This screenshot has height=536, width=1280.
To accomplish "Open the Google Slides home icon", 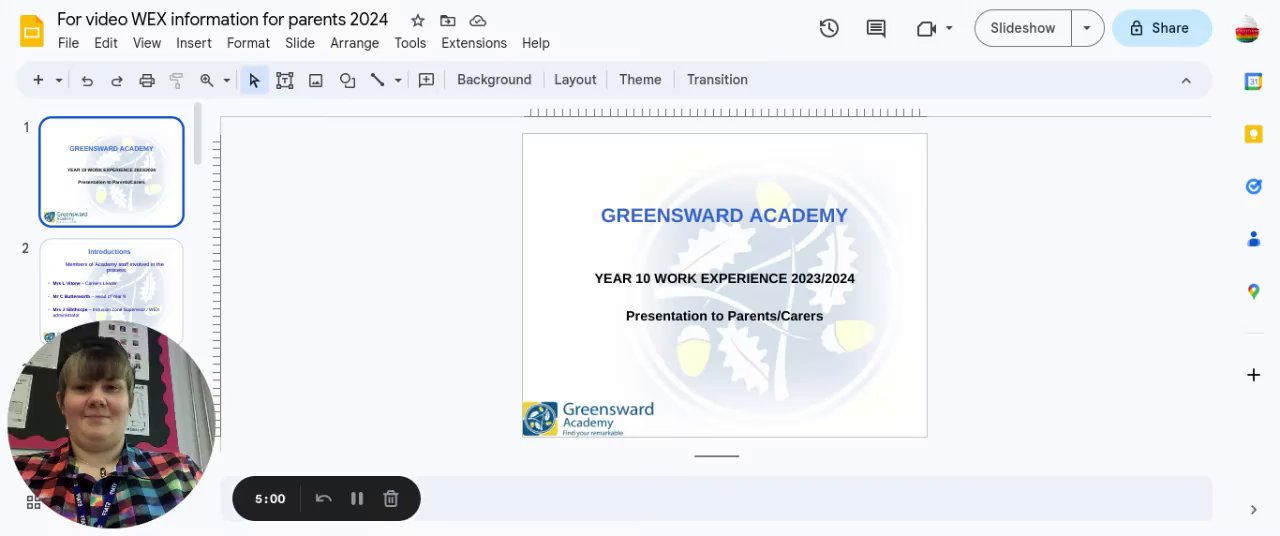I will (x=32, y=30).
